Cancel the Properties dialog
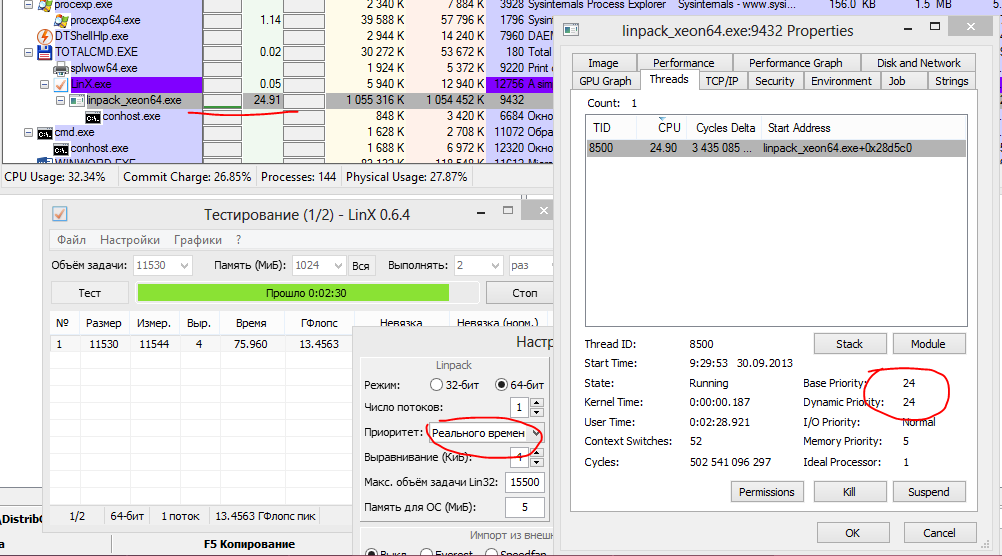Viewport: 1002px width, 556px height. click(939, 532)
